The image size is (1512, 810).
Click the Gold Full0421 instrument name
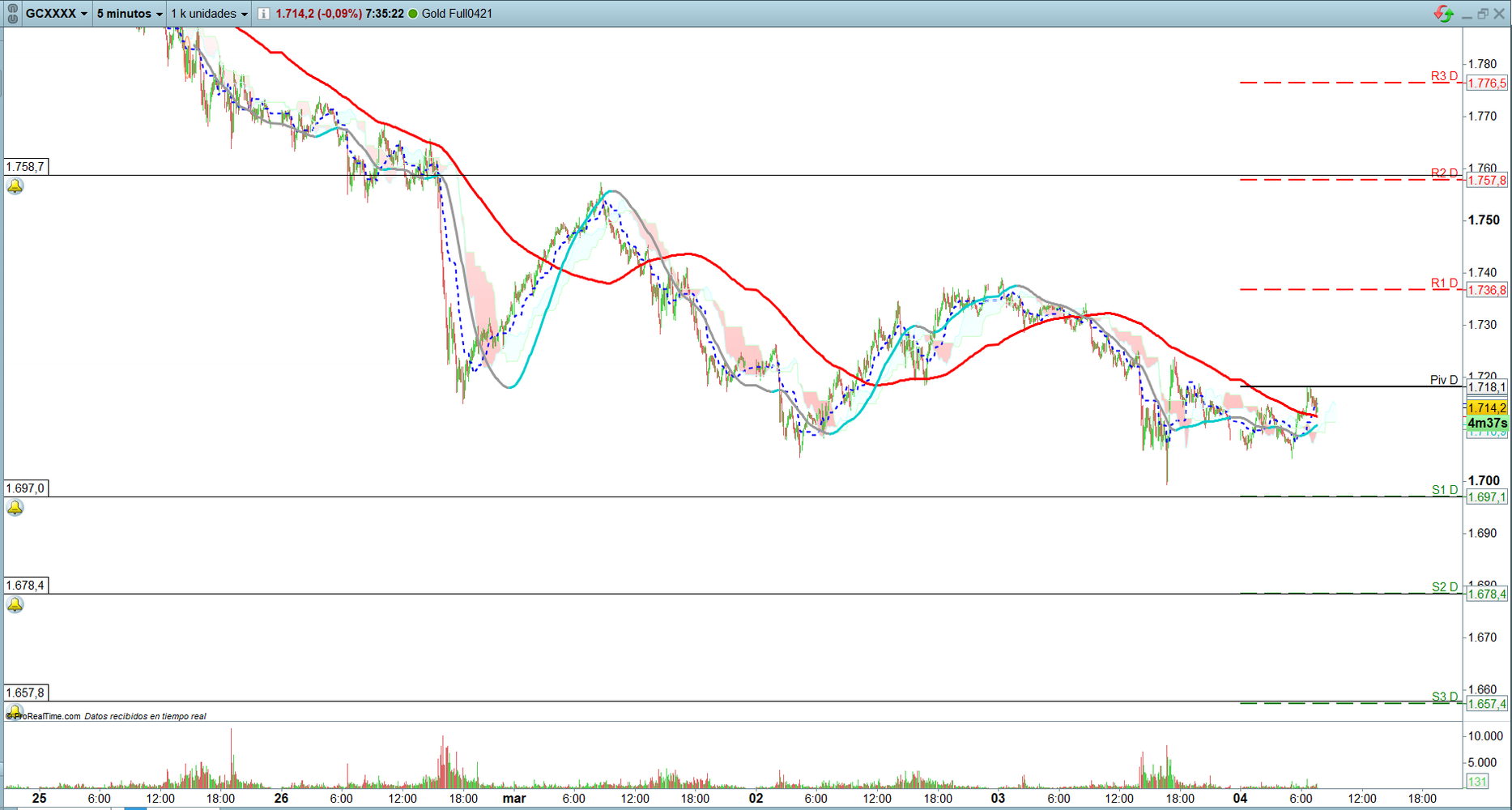(x=457, y=14)
